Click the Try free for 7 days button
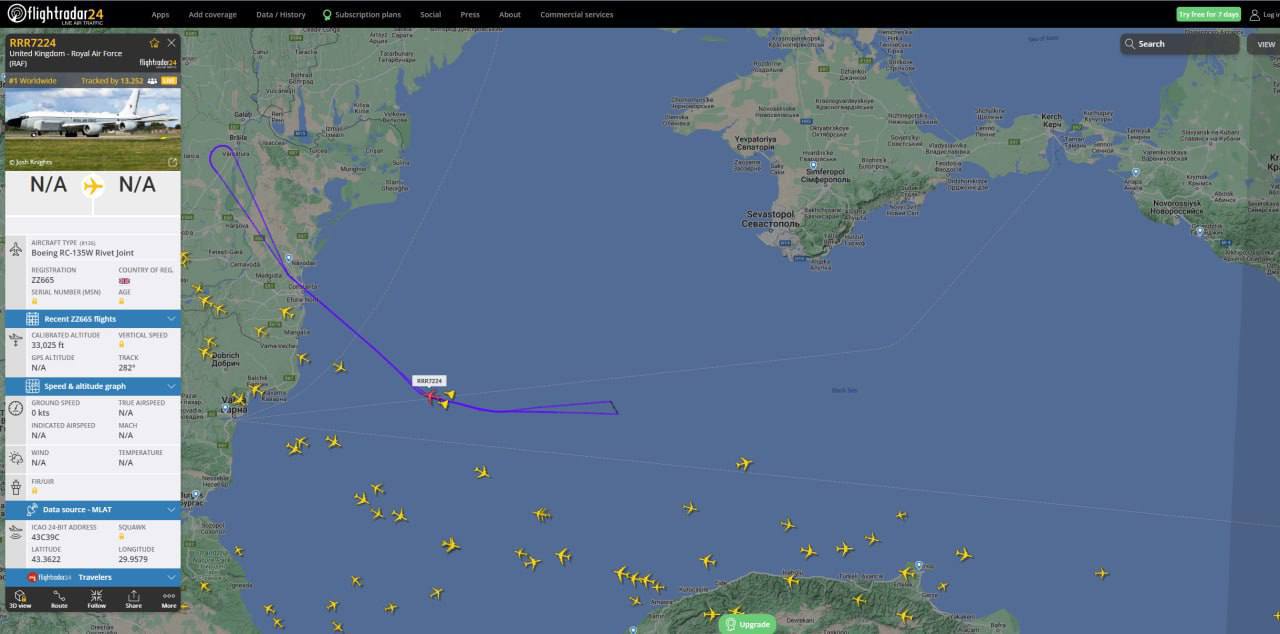Image resolution: width=1280 pixels, height=634 pixels. pyautogui.click(x=1208, y=15)
